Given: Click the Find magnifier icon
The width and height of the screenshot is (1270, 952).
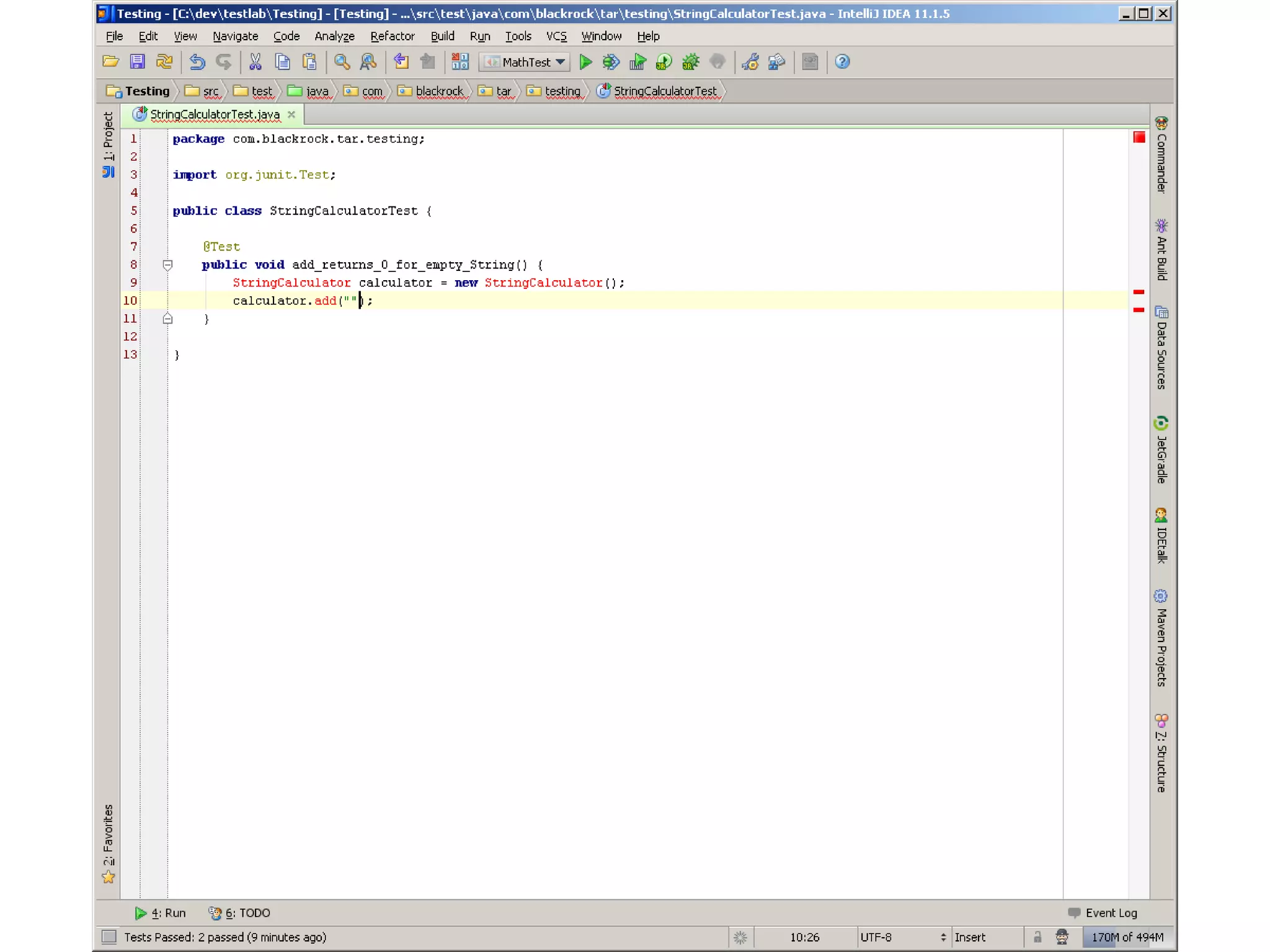Looking at the screenshot, I should coord(342,62).
